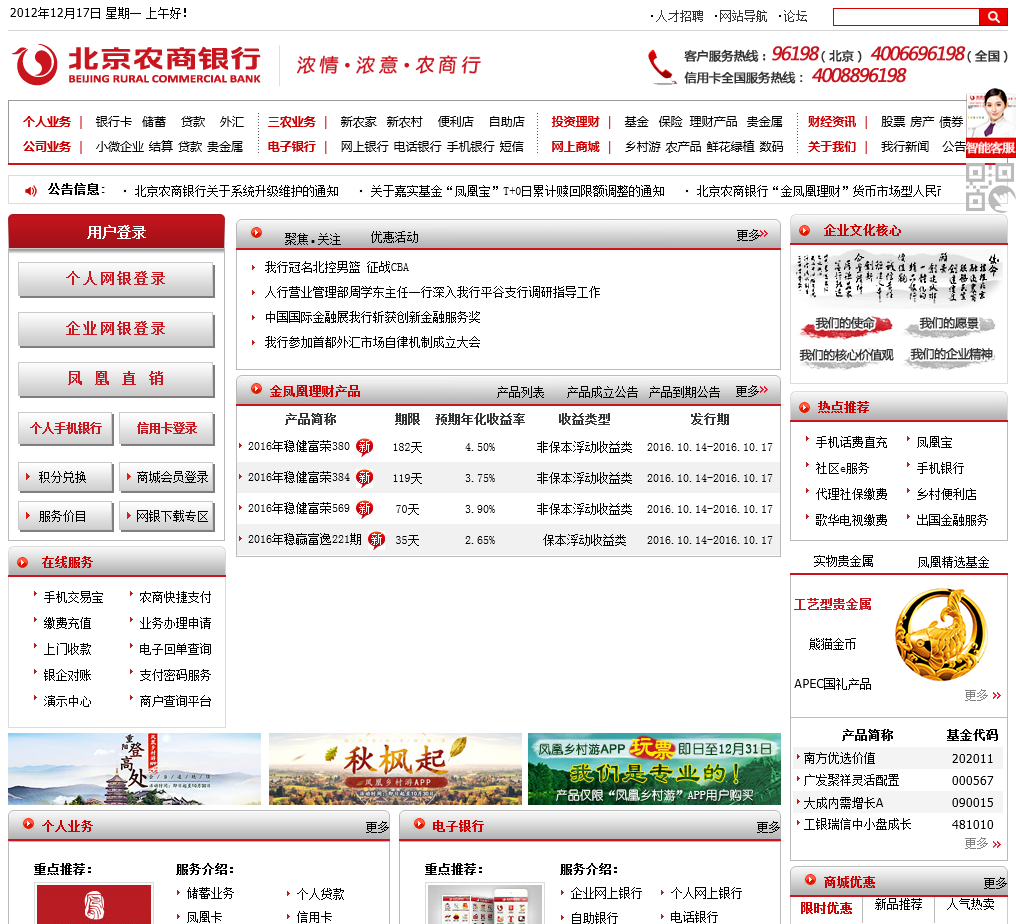Image resolution: width=1016 pixels, height=924 pixels.
Task: Click 我们的企业精神 label
Action: [951, 356]
